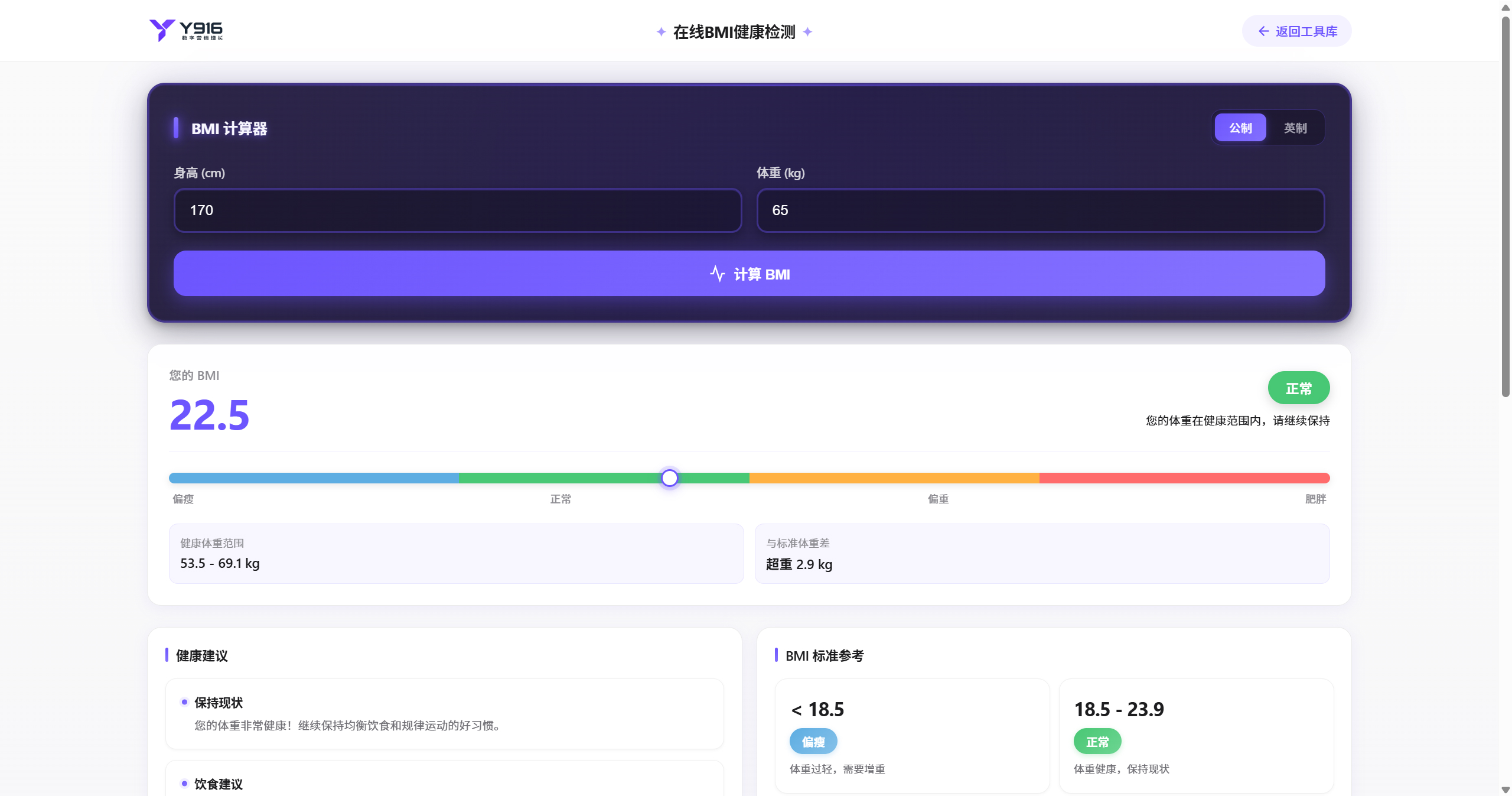This screenshot has width=1512, height=796.
Task: Click the sparkle icon right of the page title
Action: point(807,32)
